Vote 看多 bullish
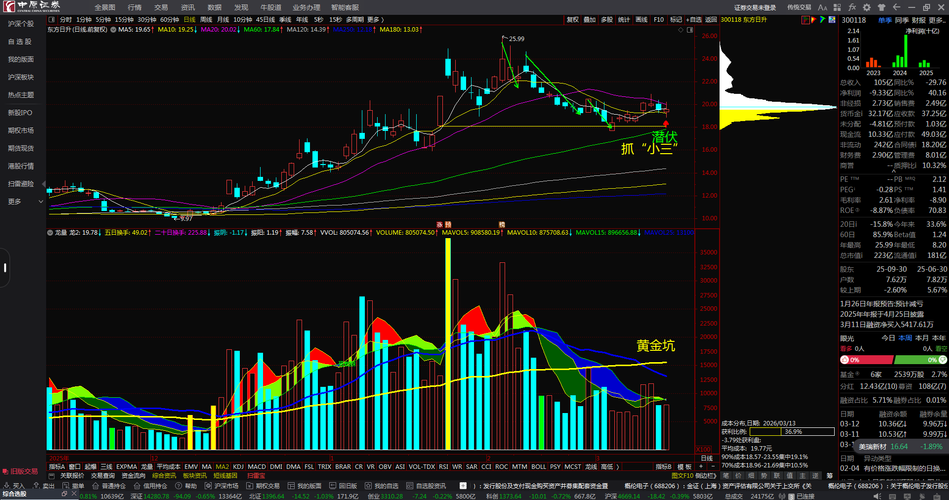Screen dimensions: 949x500 click(x=845, y=349)
